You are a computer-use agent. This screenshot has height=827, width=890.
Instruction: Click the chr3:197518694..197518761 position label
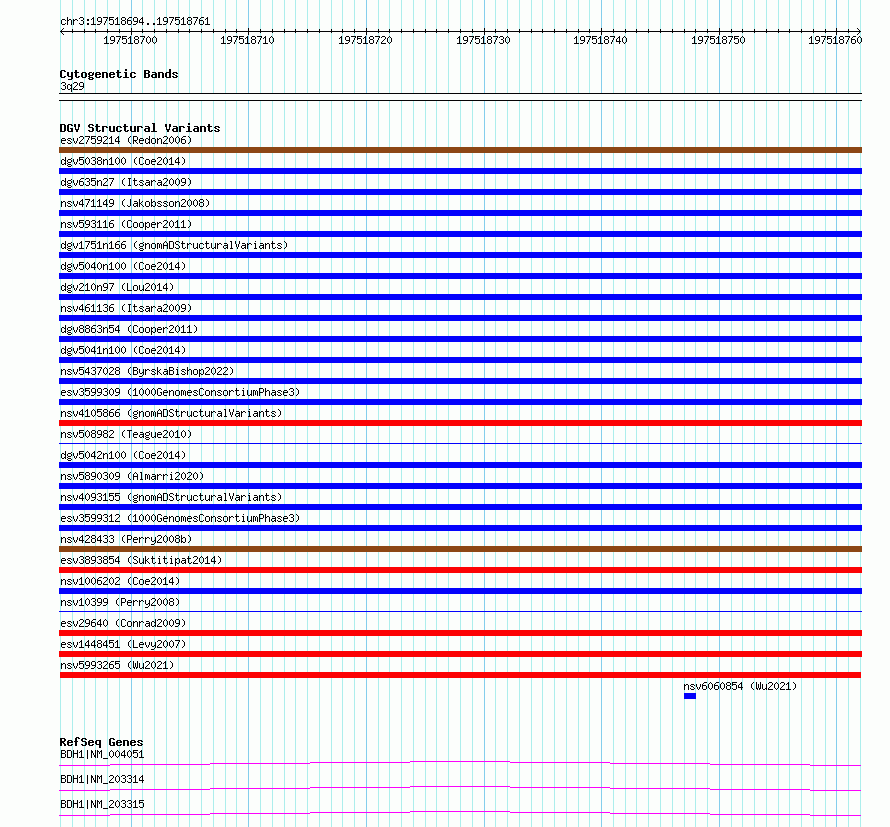[x=135, y=21]
